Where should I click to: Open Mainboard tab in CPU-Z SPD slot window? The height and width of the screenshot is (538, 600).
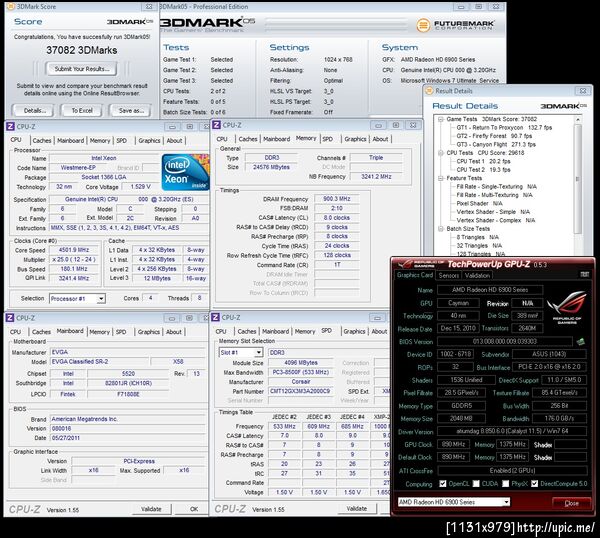click(x=275, y=331)
